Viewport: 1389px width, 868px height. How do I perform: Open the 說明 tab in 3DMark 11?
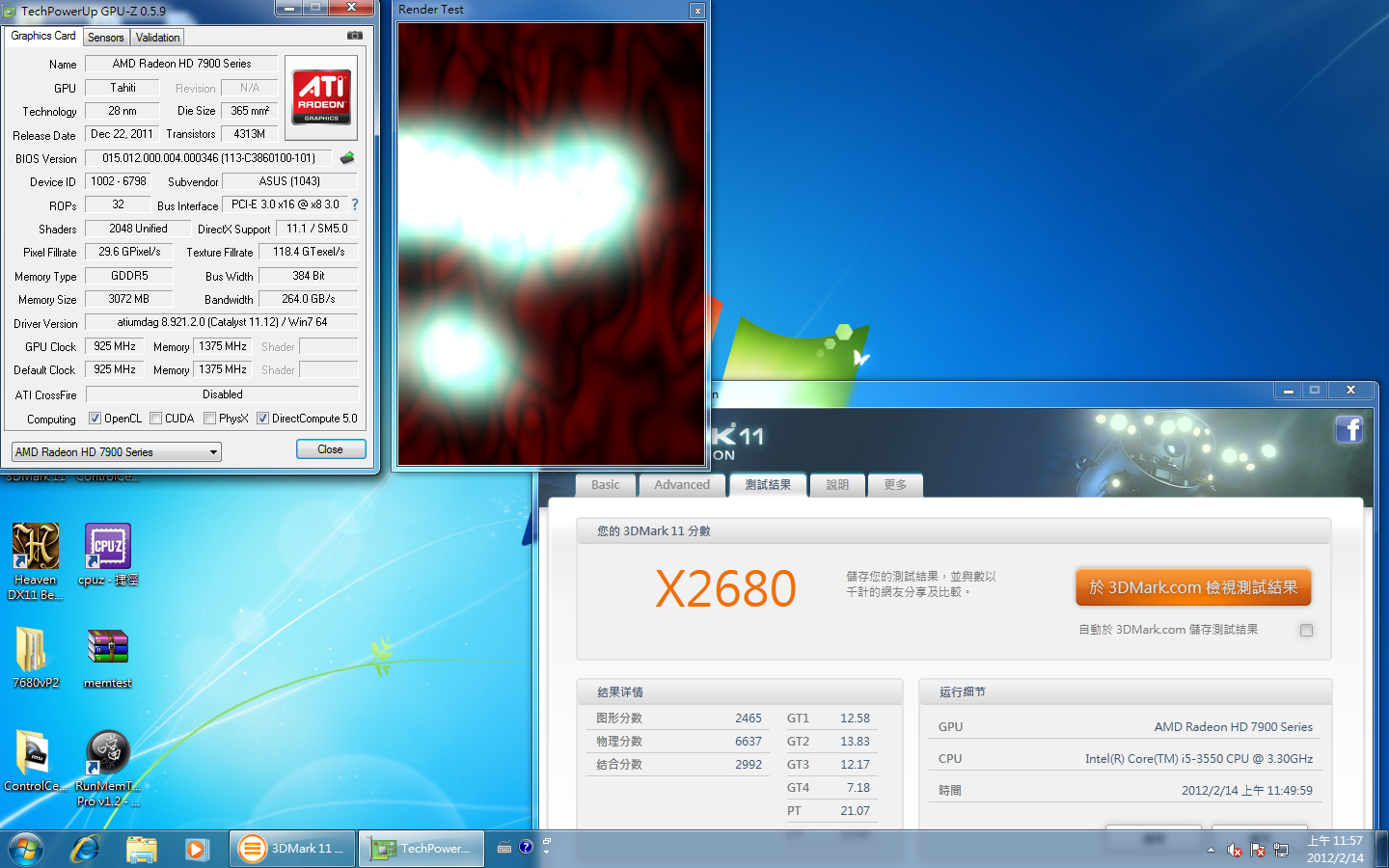837,485
